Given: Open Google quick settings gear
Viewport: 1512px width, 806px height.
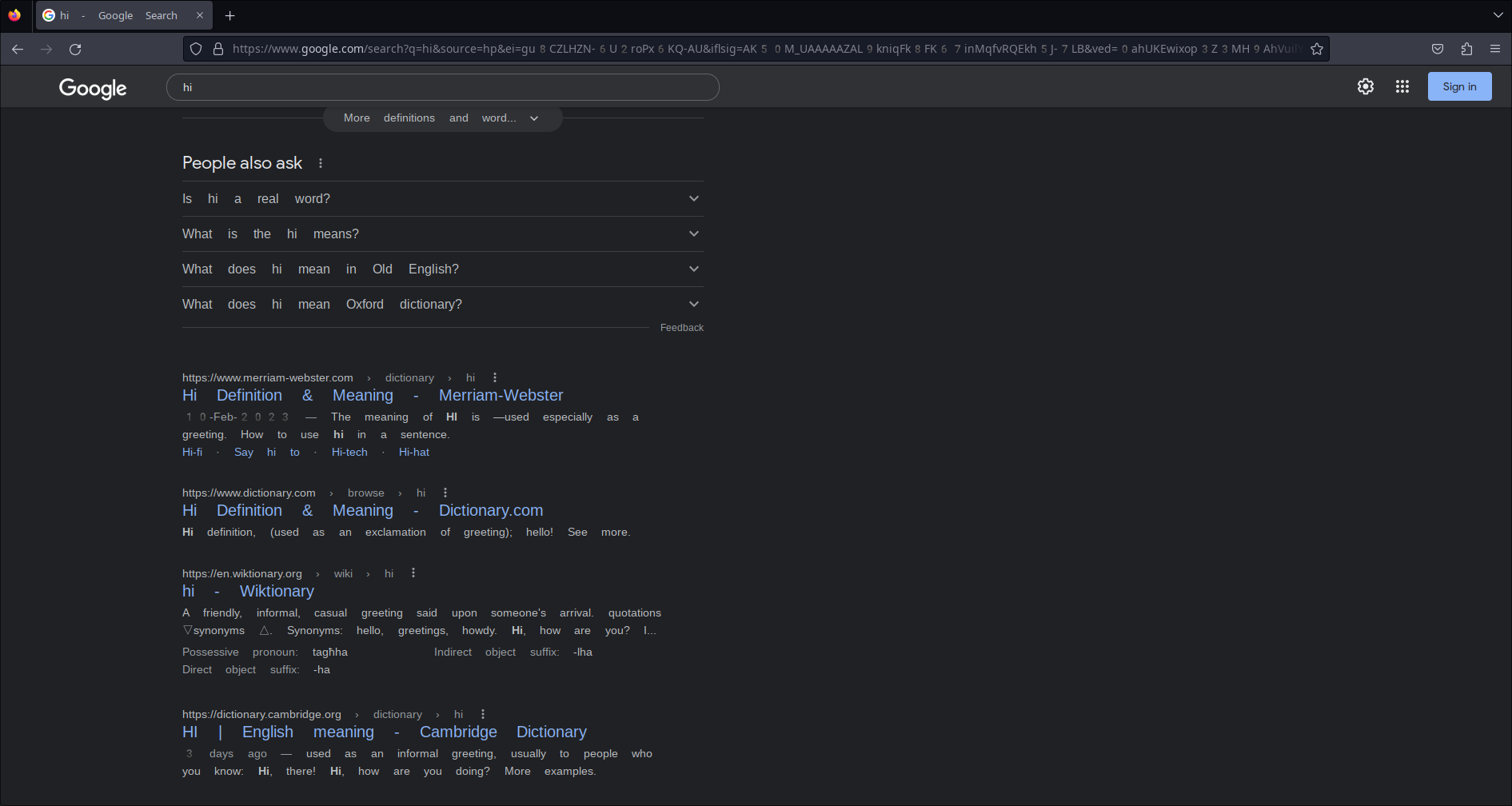Looking at the screenshot, I should pyautogui.click(x=1366, y=86).
